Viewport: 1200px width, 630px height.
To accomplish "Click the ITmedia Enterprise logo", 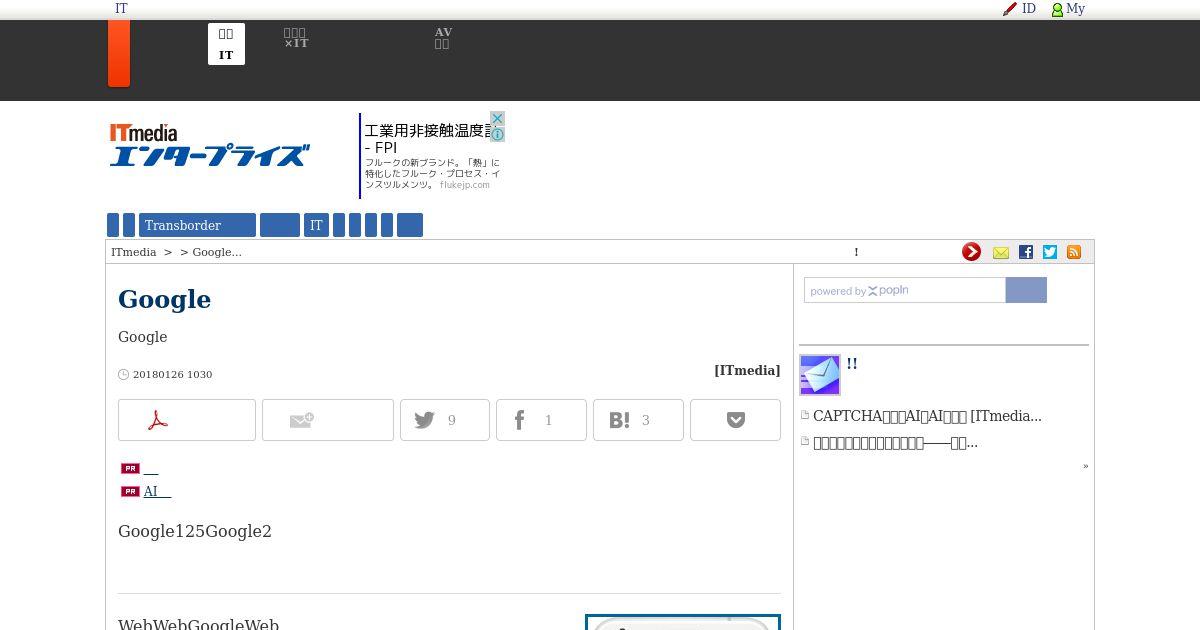I will pos(209,145).
